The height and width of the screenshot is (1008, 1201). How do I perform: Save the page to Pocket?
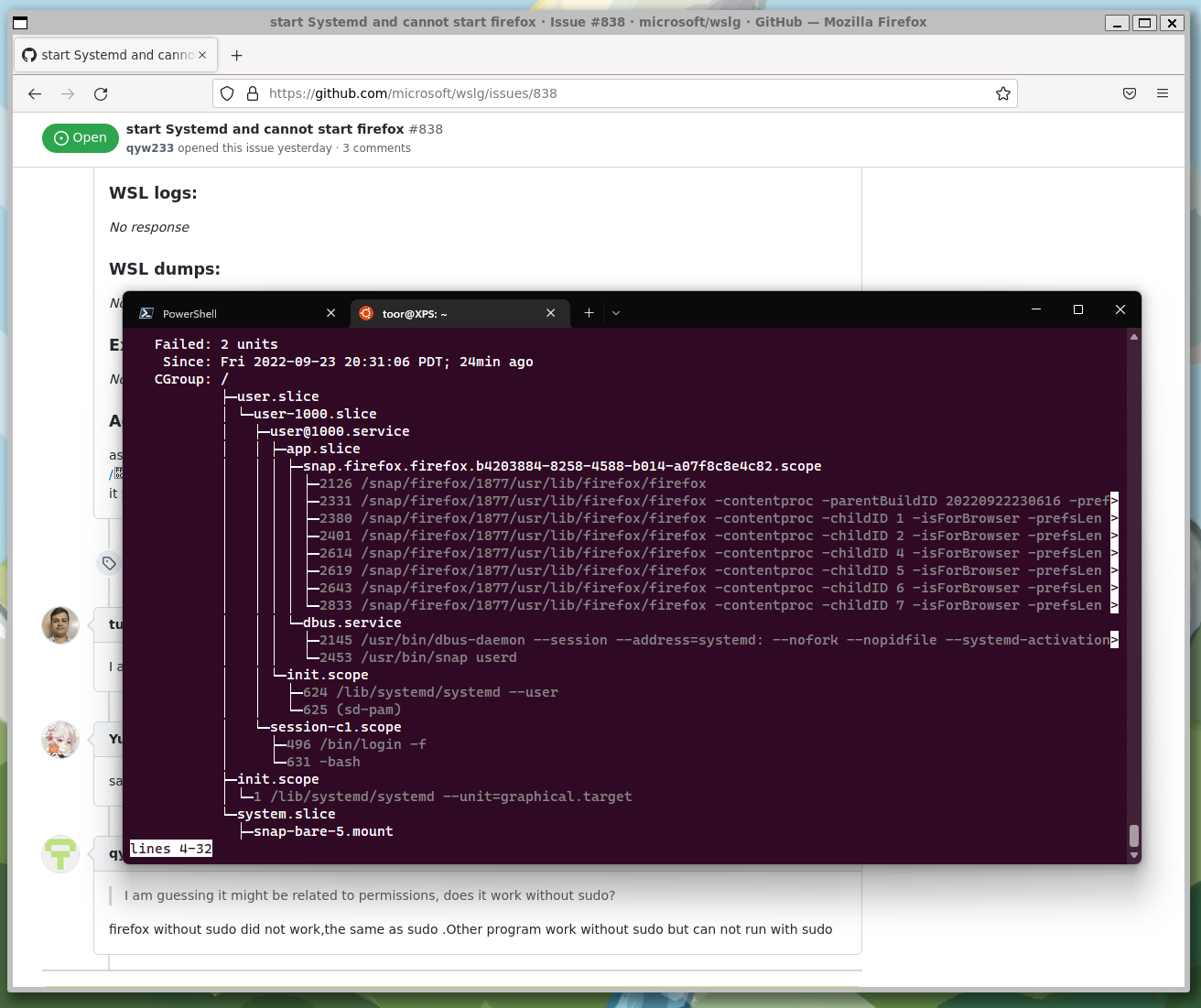[1129, 93]
